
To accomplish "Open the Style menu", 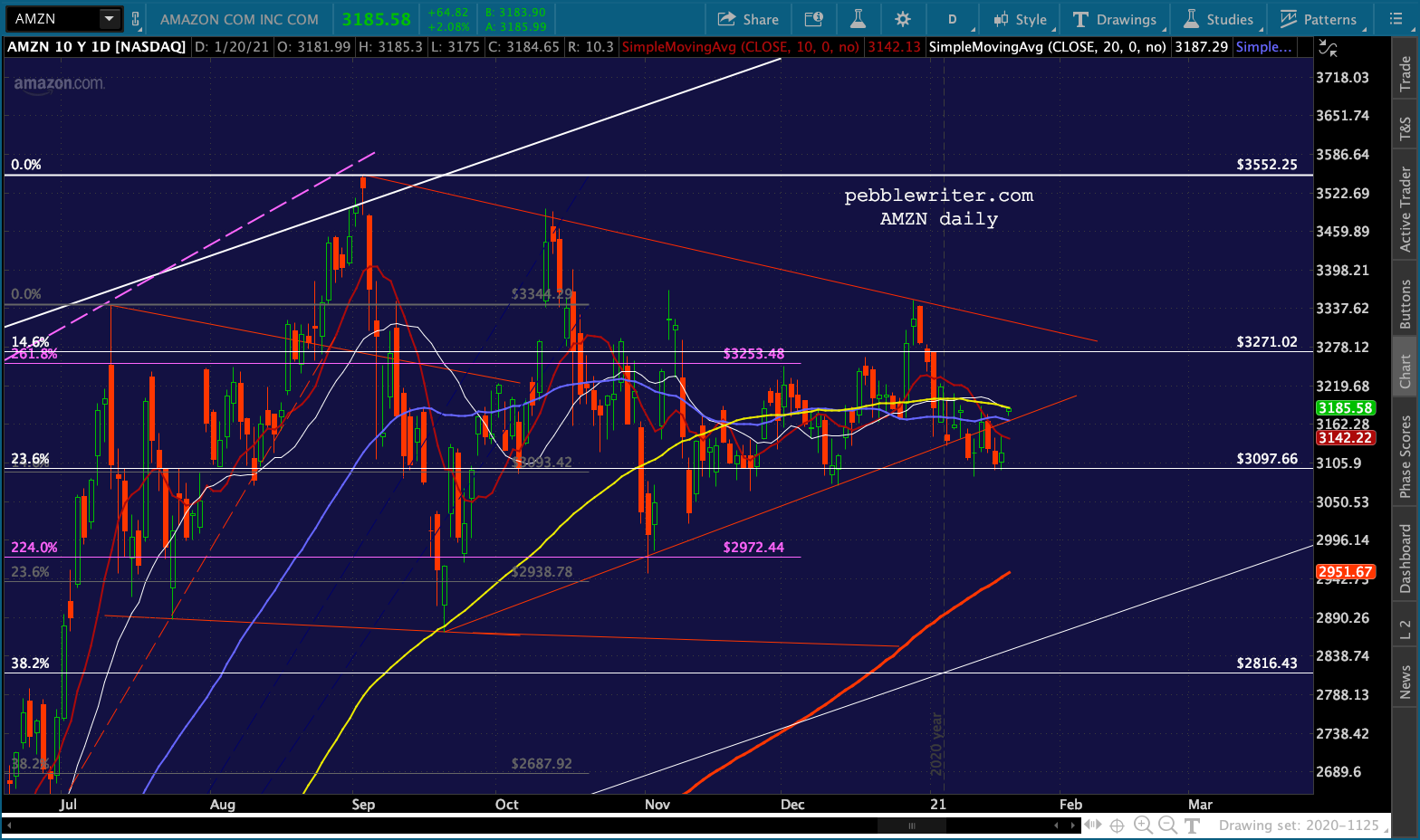I will click(1020, 19).
